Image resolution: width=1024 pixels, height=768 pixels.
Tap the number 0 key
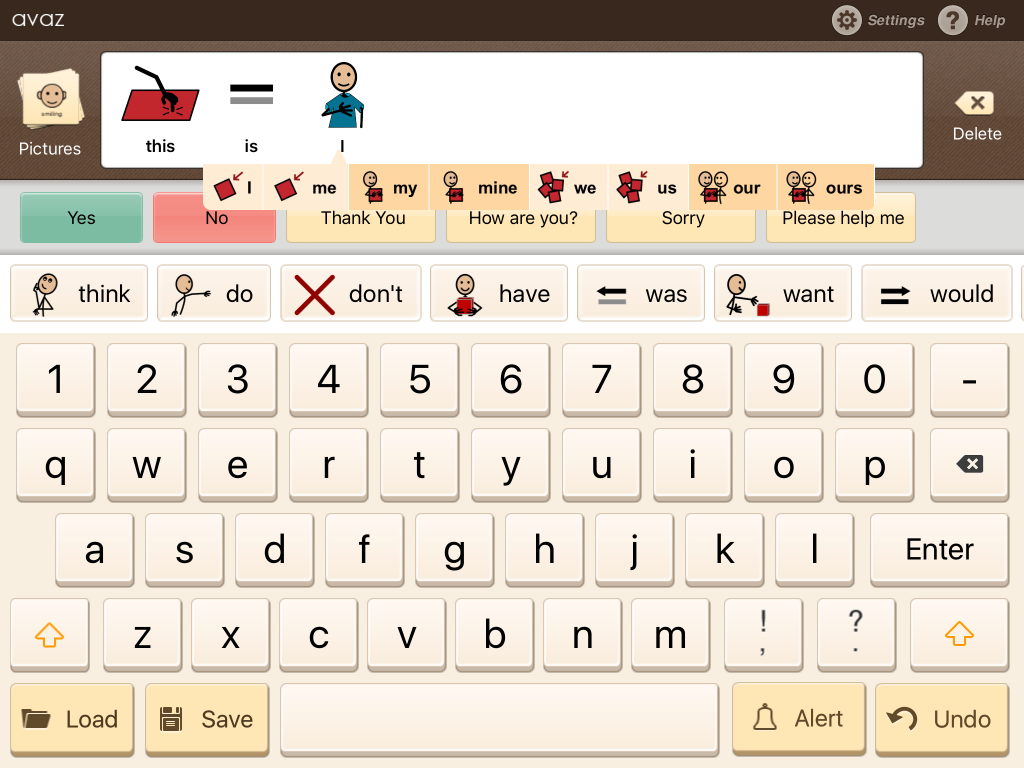874,379
